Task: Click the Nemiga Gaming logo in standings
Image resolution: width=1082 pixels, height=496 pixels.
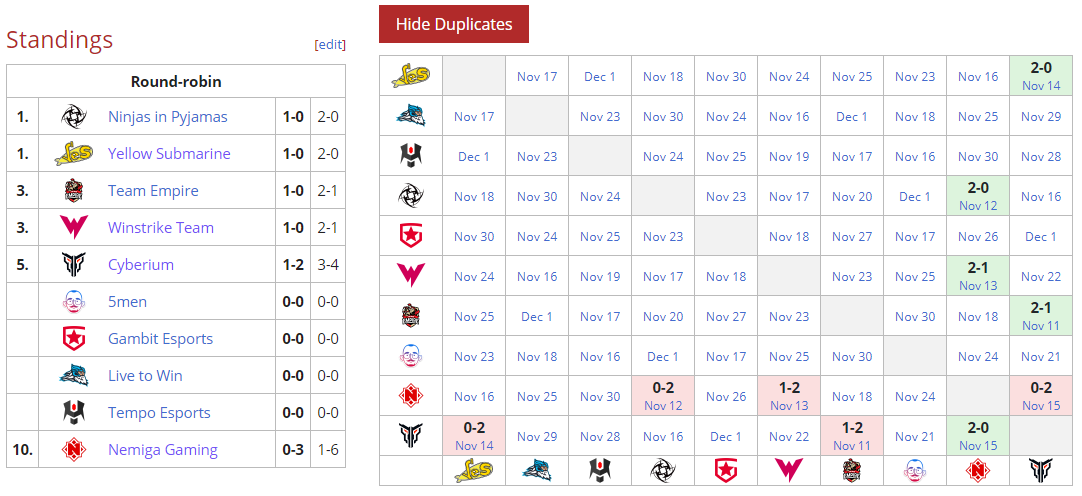Action: (x=74, y=450)
